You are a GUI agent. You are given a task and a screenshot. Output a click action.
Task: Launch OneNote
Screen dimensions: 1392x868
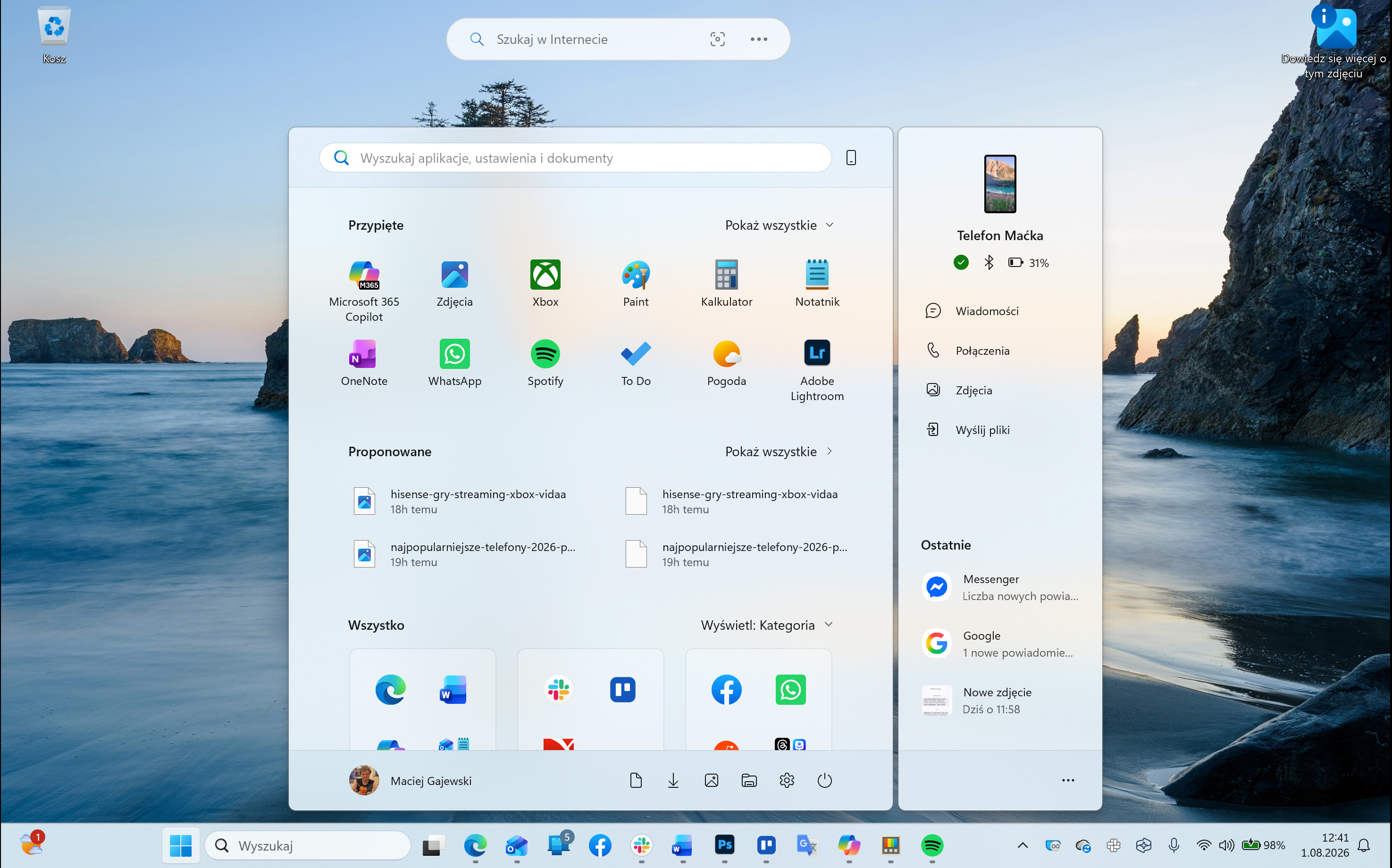(364, 363)
